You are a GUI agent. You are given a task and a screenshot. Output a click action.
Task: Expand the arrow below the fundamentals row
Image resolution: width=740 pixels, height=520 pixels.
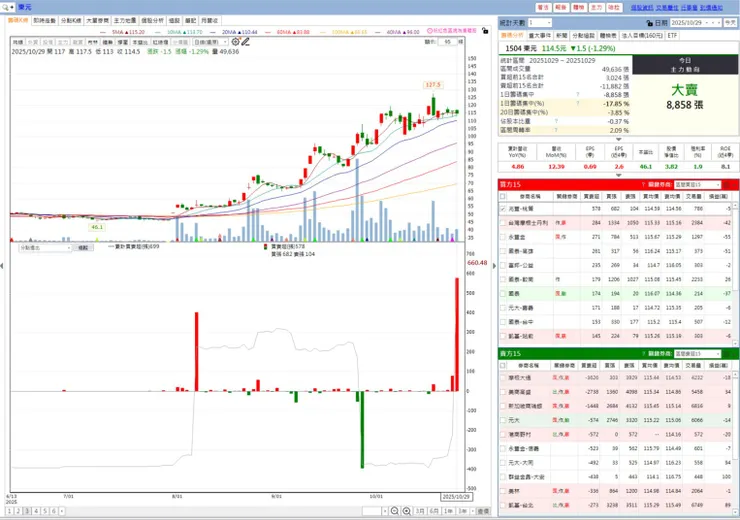(618, 175)
